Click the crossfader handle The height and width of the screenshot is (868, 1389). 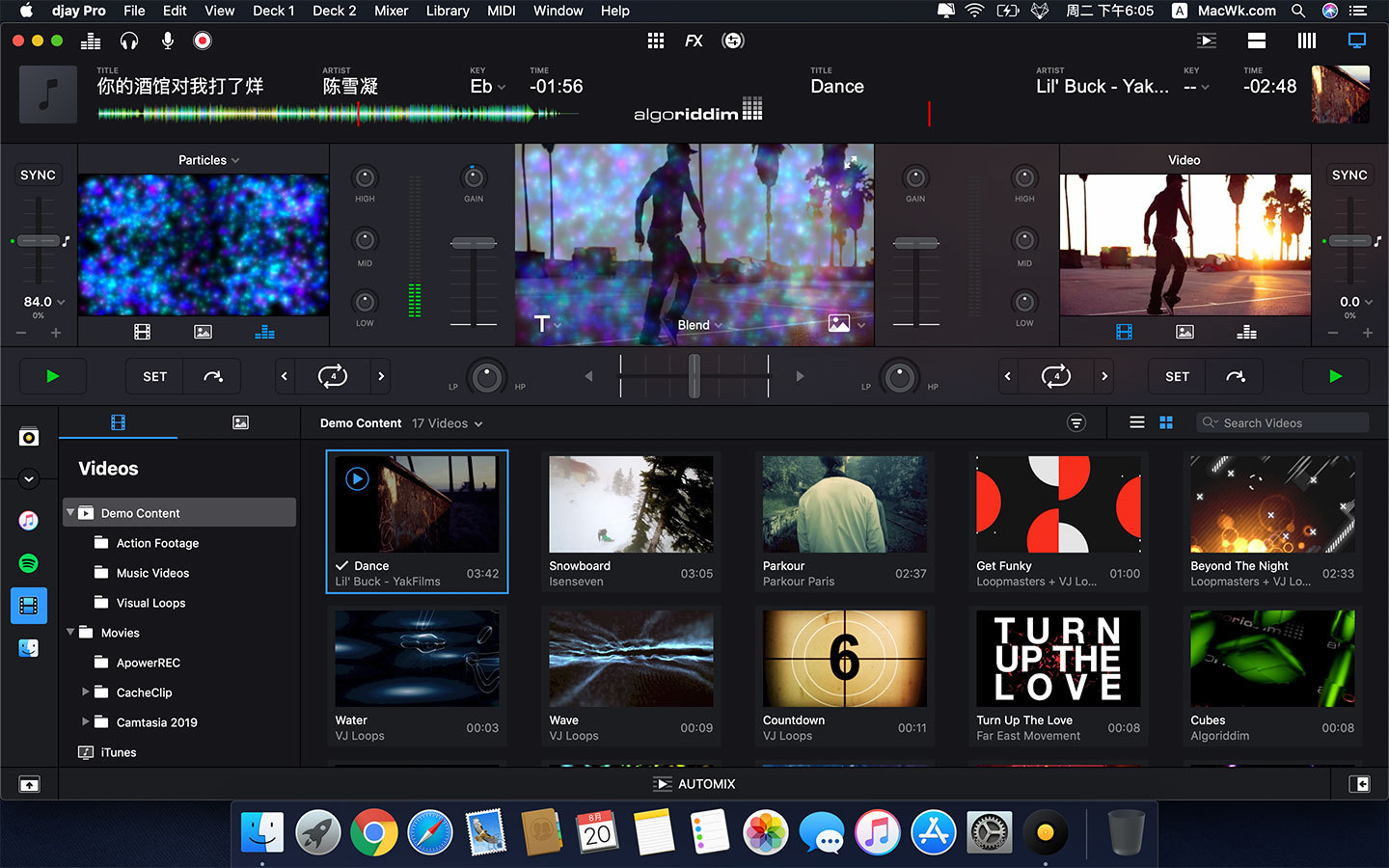694,376
